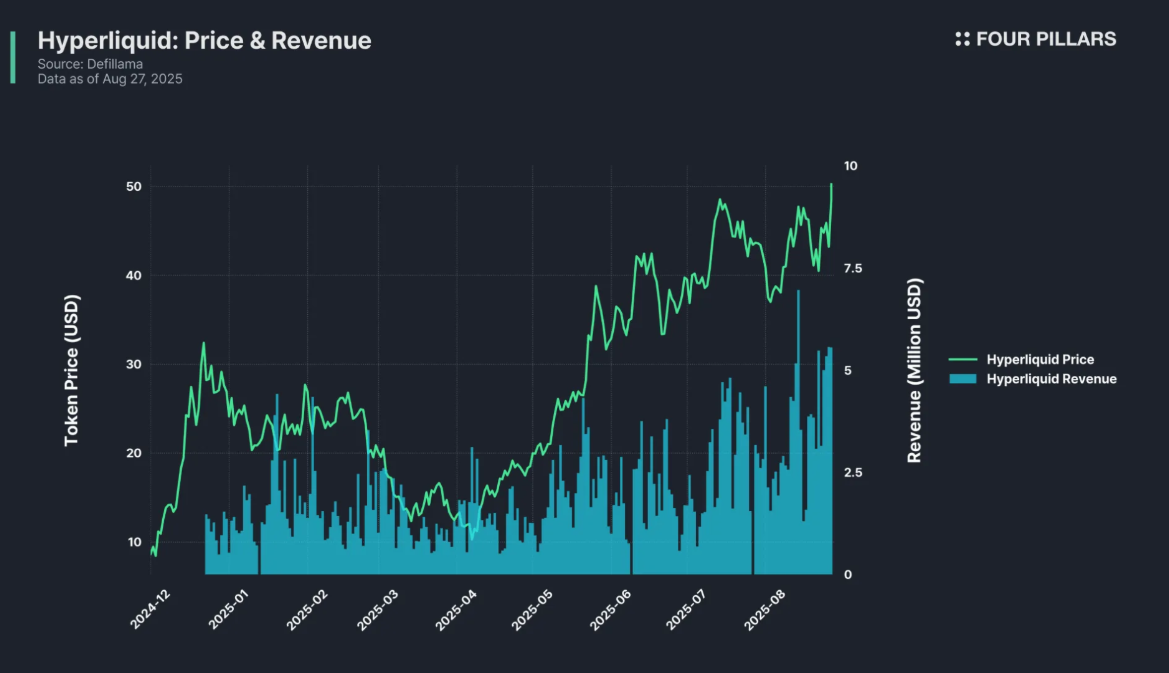Click the green vertical accent bar beside the title

(13, 56)
